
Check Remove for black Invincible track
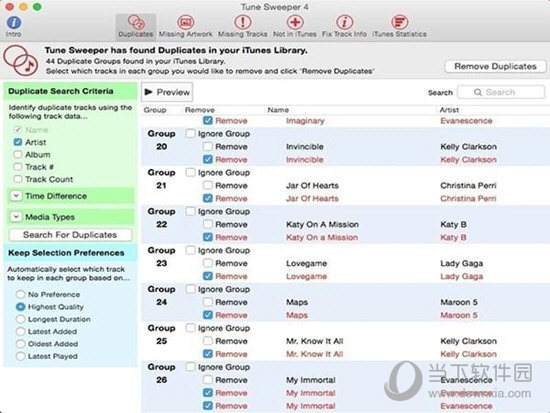208,146
